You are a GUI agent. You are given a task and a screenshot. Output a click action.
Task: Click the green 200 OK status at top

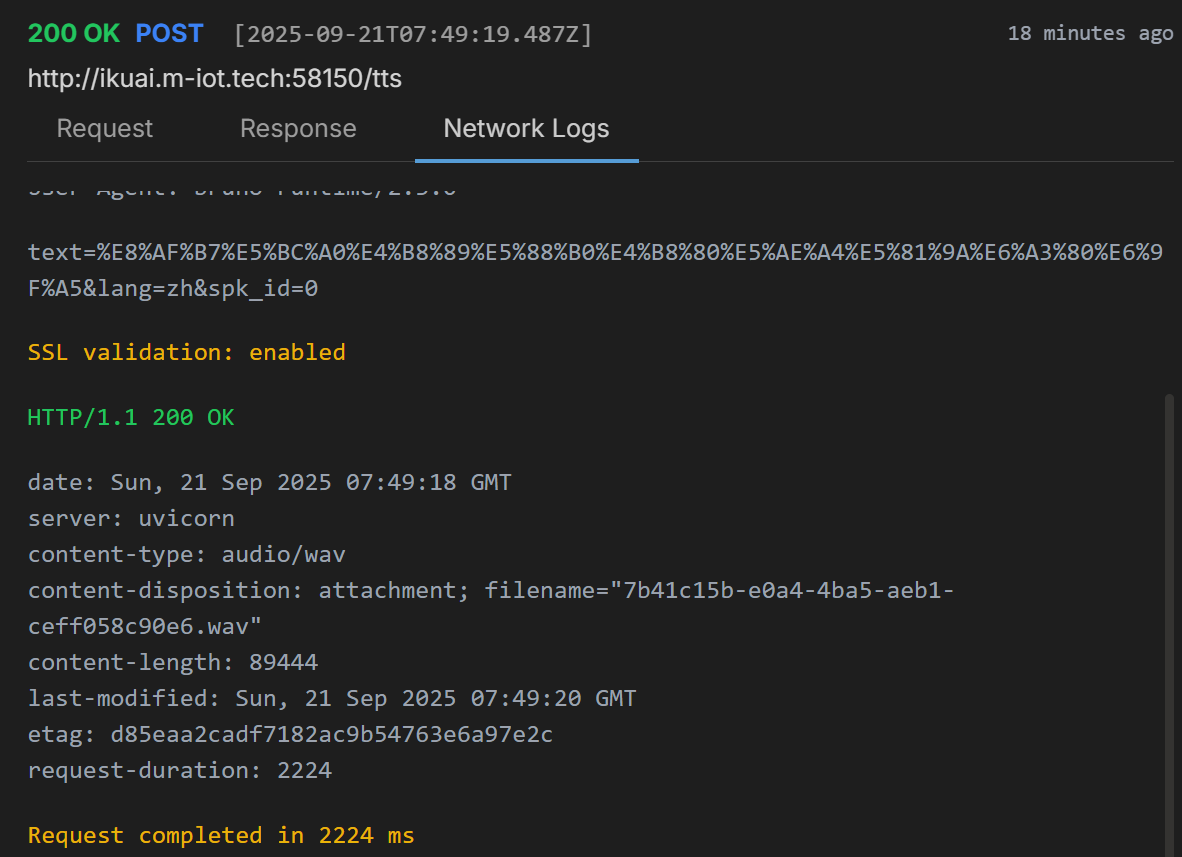point(73,33)
